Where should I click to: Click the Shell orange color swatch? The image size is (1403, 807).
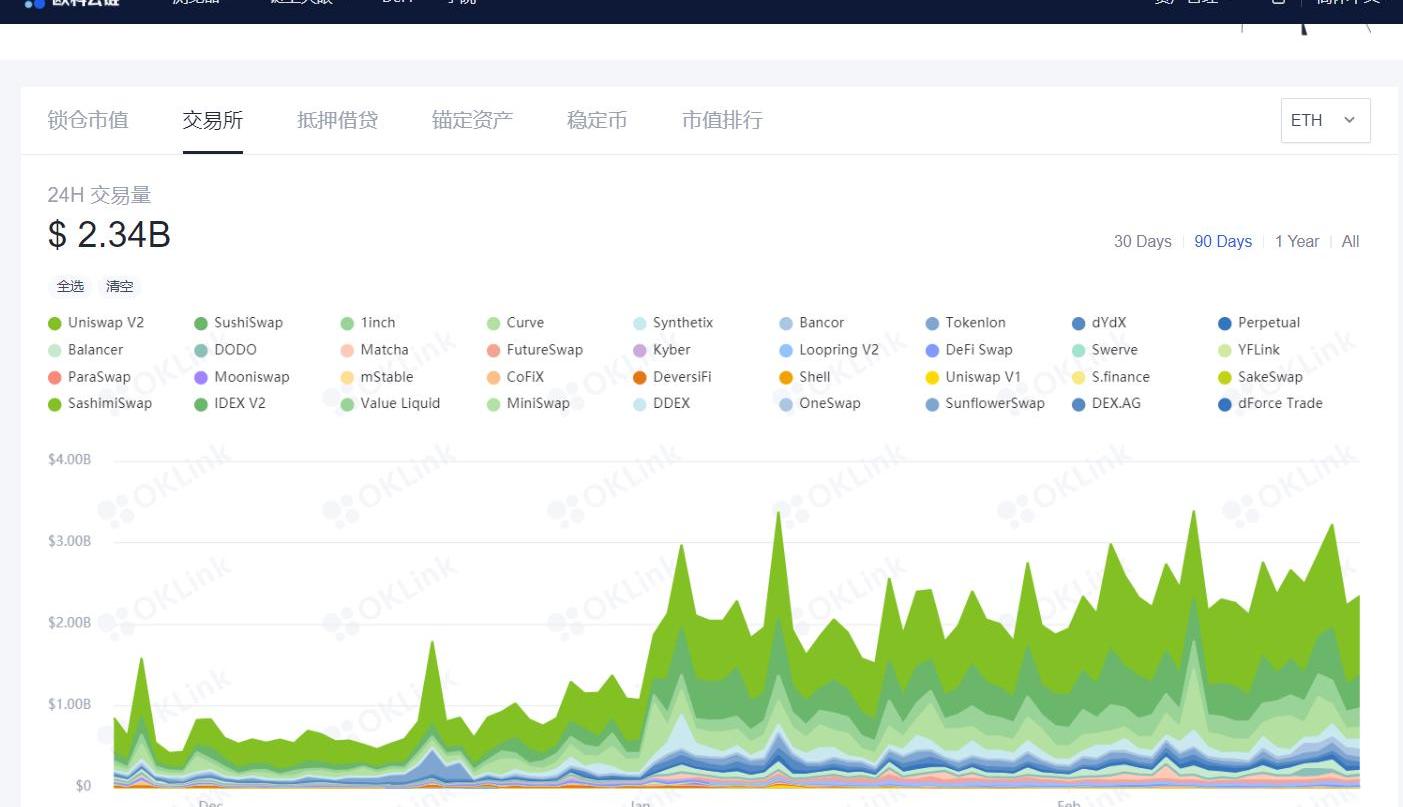click(x=786, y=378)
